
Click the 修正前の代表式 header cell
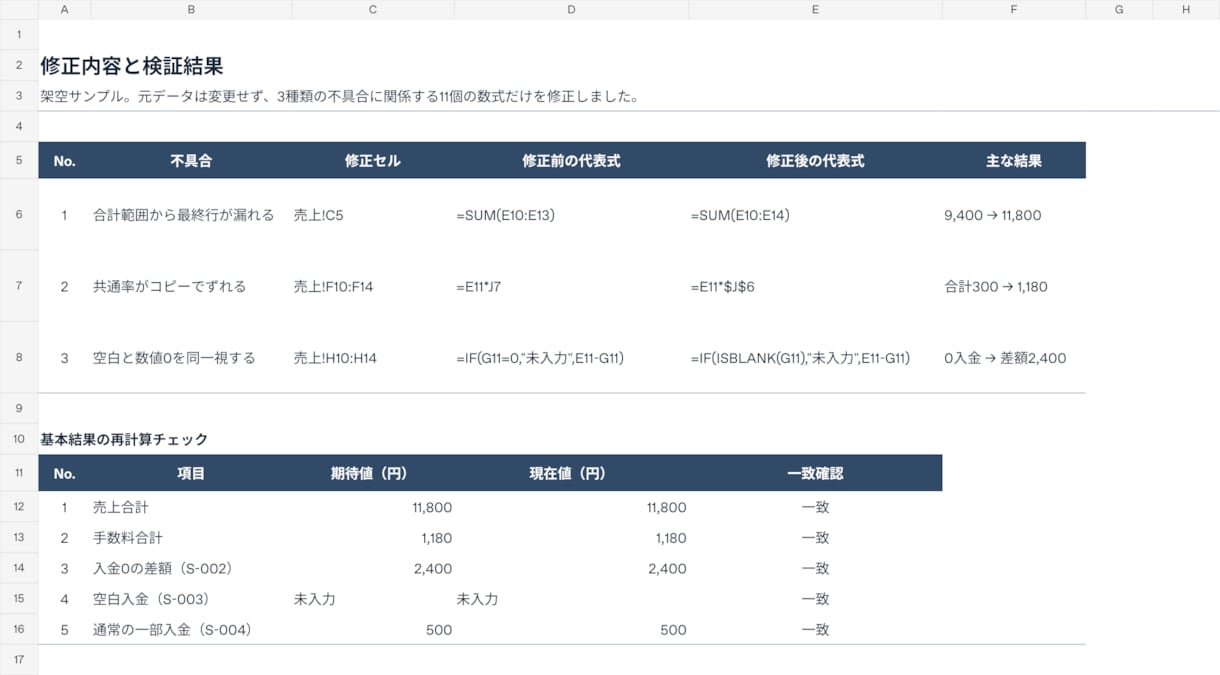click(571, 160)
